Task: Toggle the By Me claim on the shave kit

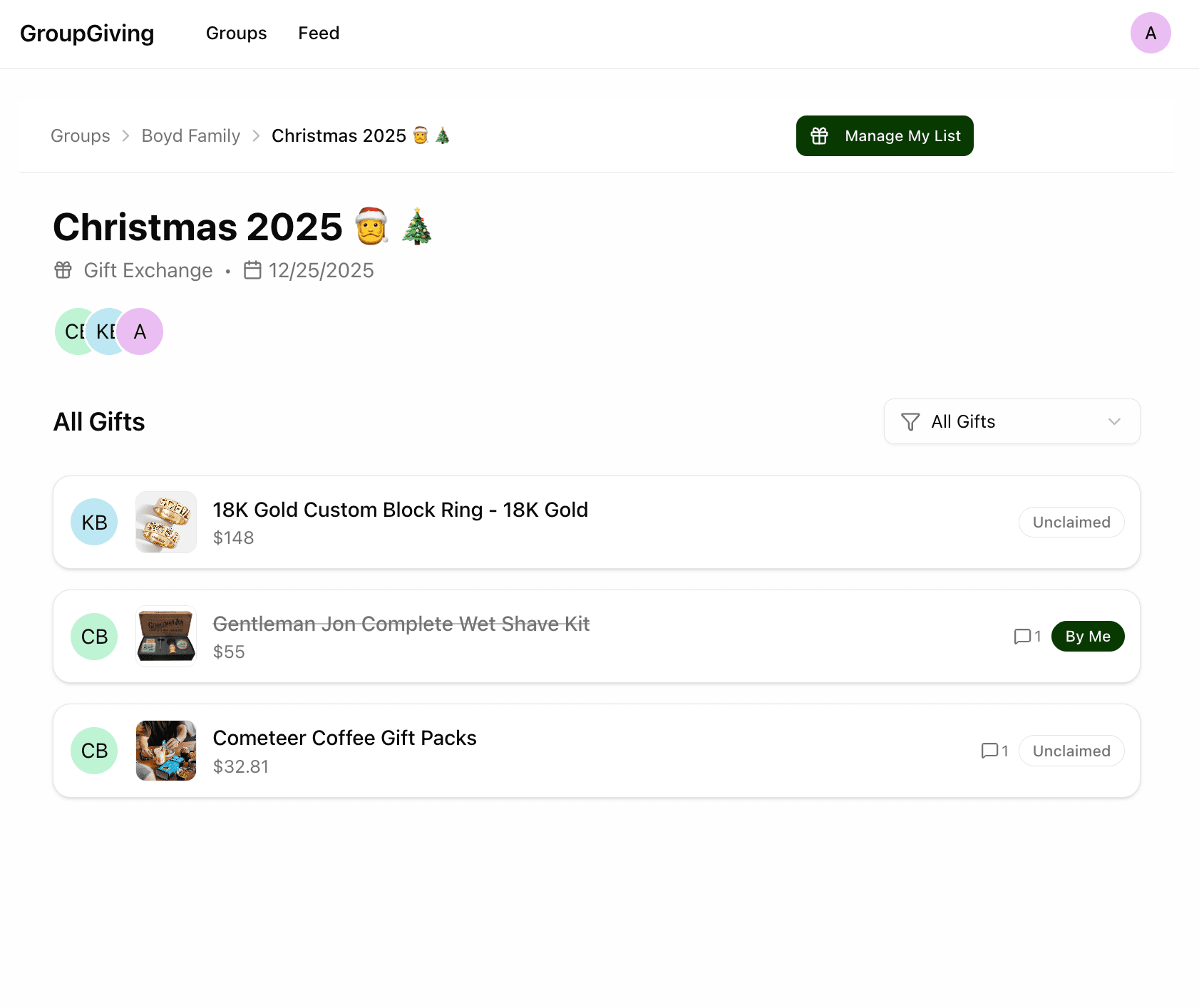Action: [x=1088, y=636]
